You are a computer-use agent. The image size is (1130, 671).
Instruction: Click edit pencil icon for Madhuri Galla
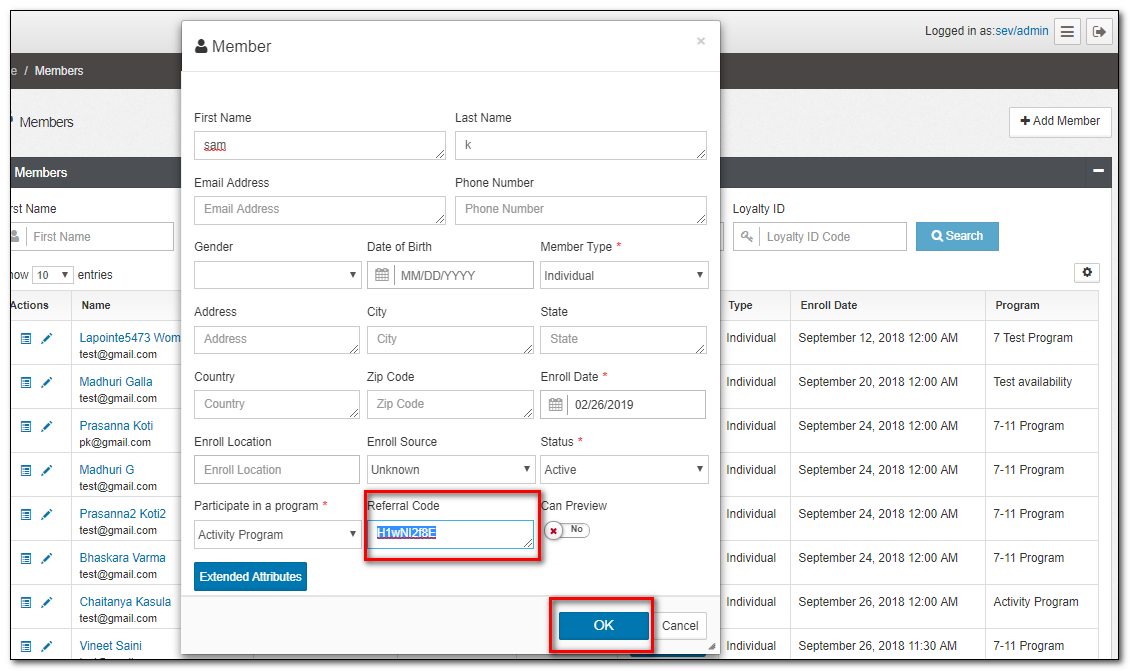tap(47, 382)
